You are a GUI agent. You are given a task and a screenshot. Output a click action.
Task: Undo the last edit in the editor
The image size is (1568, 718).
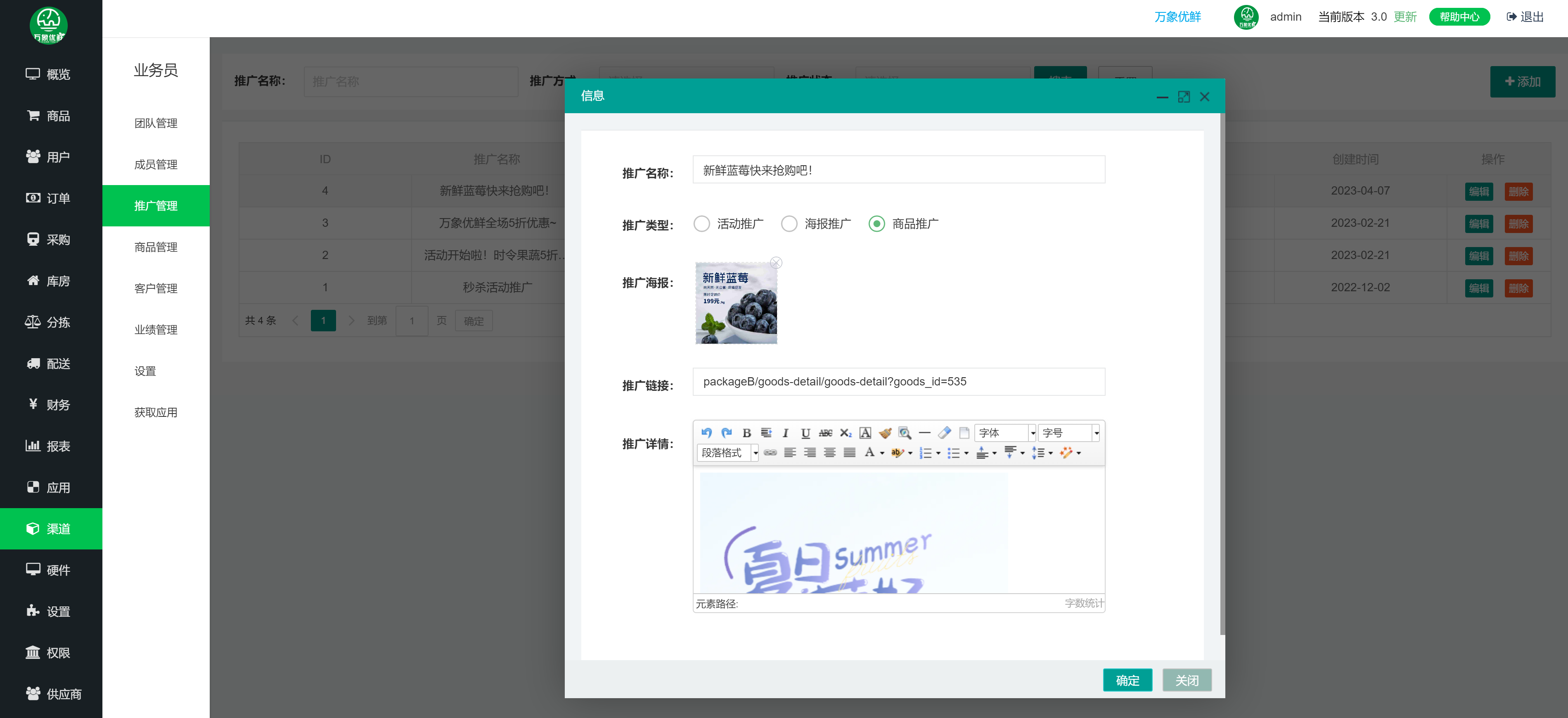[x=706, y=433]
